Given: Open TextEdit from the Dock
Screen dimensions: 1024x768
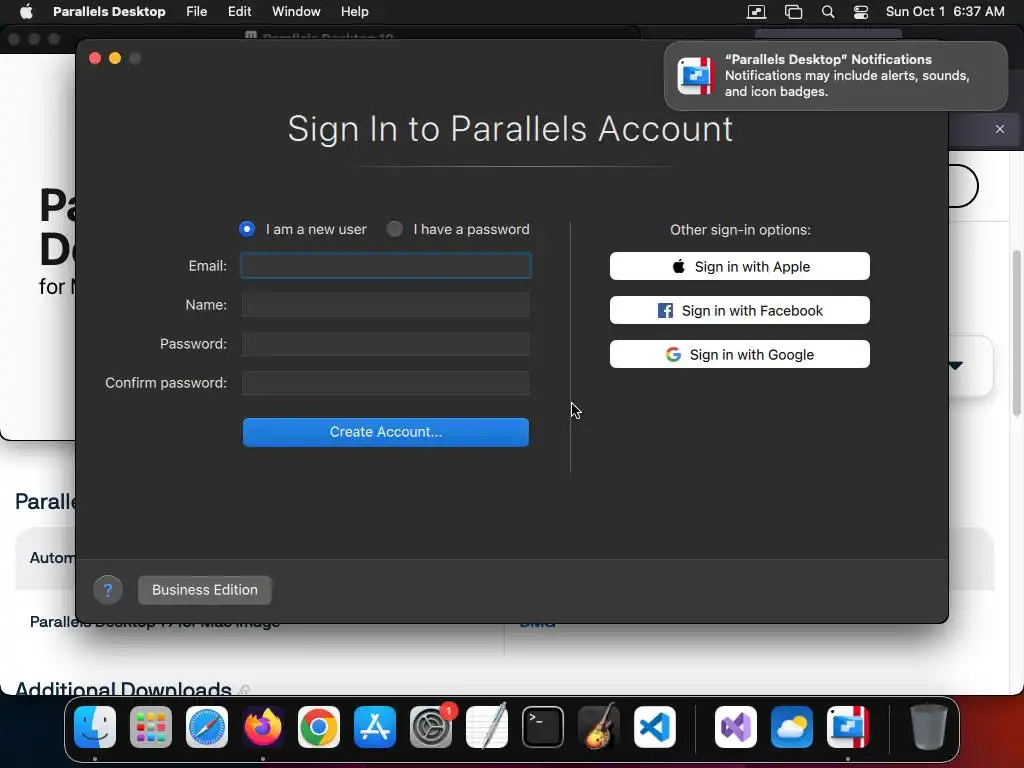Looking at the screenshot, I should pos(487,727).
